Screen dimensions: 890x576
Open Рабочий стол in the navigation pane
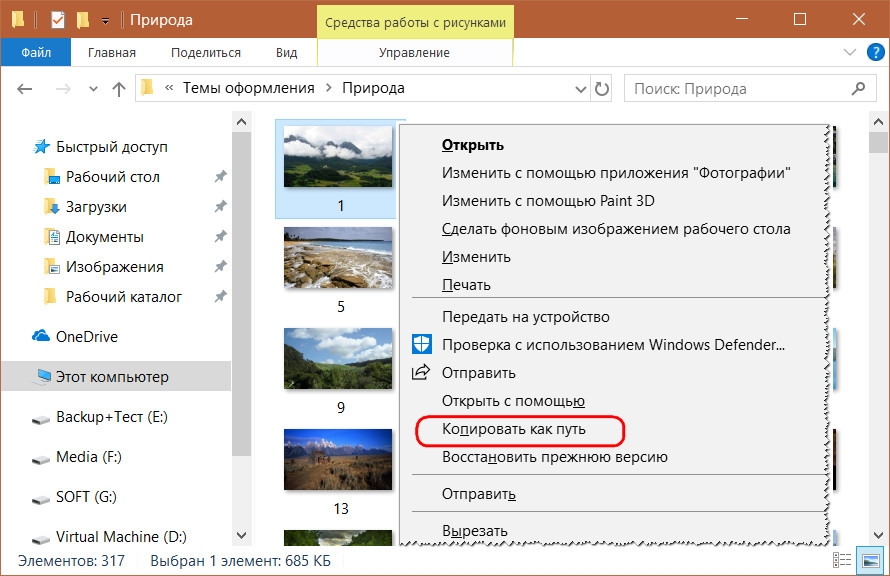[112, 176]
